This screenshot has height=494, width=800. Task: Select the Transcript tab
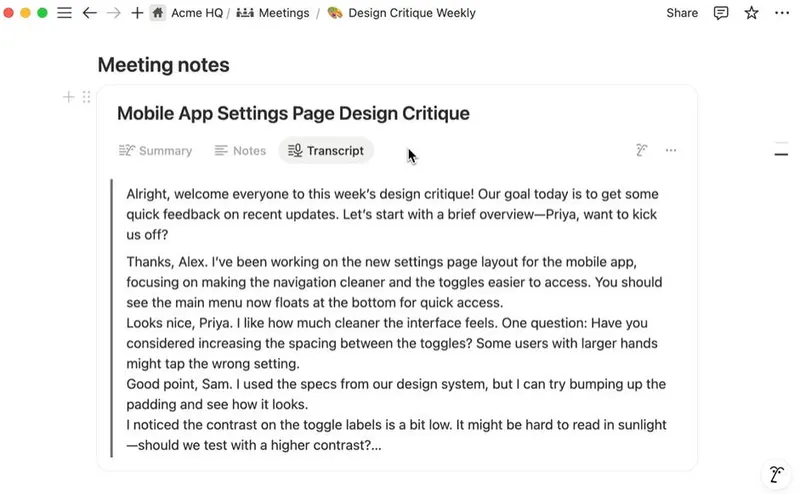pos(326,151)
